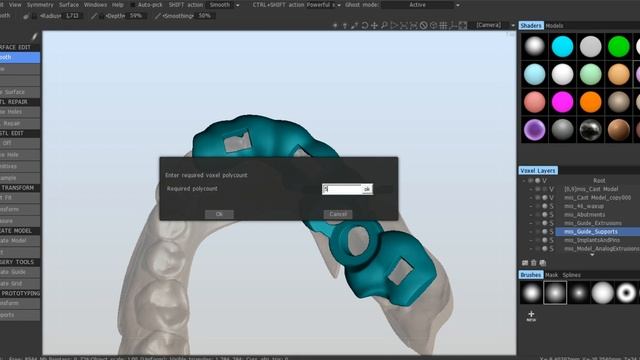Click the small ok button beside polycount field
This screenshot has height=360, width=640.
click(367, 189)
